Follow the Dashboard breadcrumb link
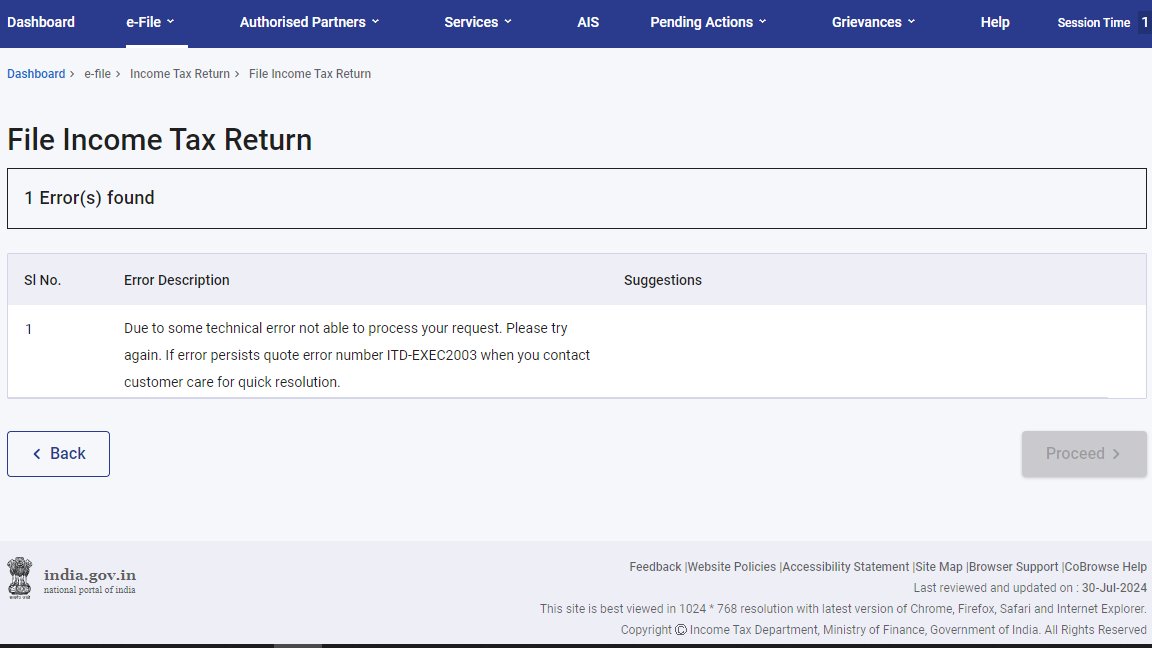 pos(36,73)
